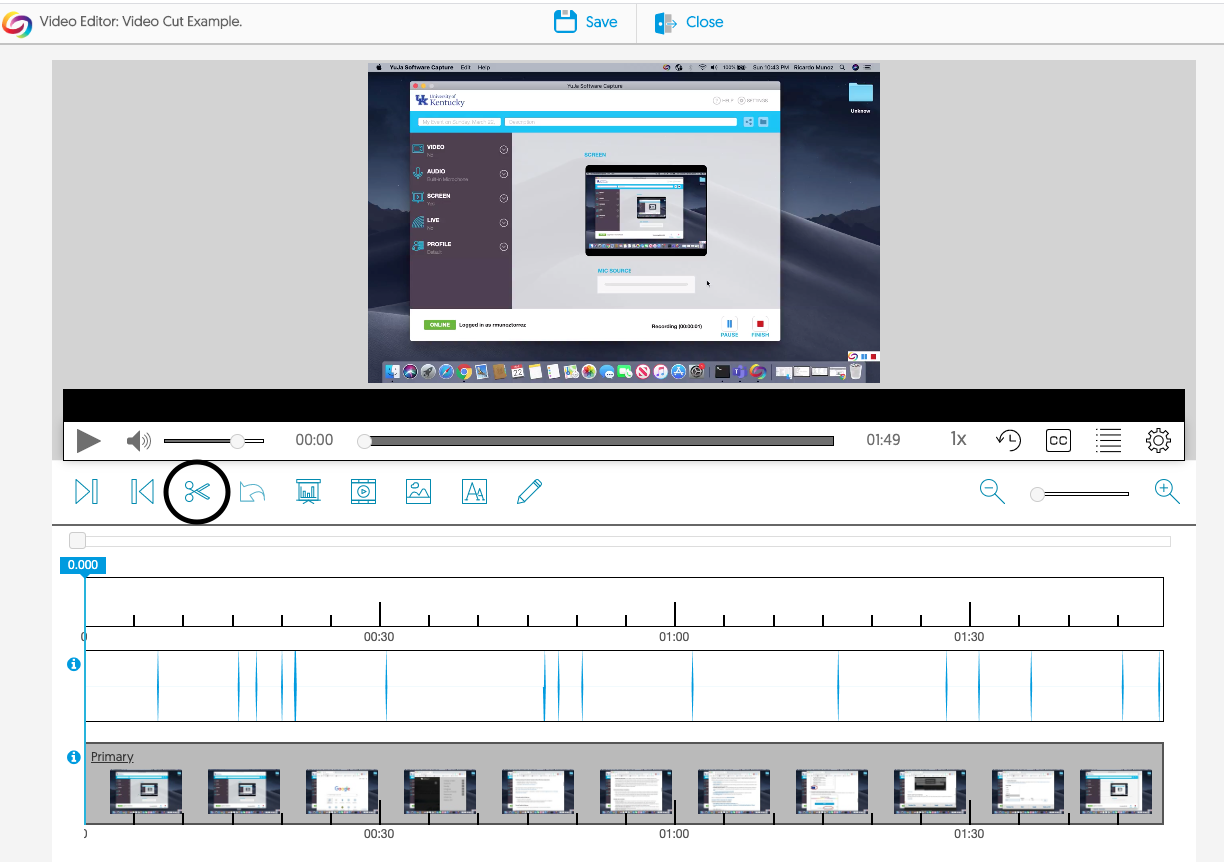The width and height of the screenshot is (1224, 862).
Task: Click the video preview area
Action: (x=624, y=222)
